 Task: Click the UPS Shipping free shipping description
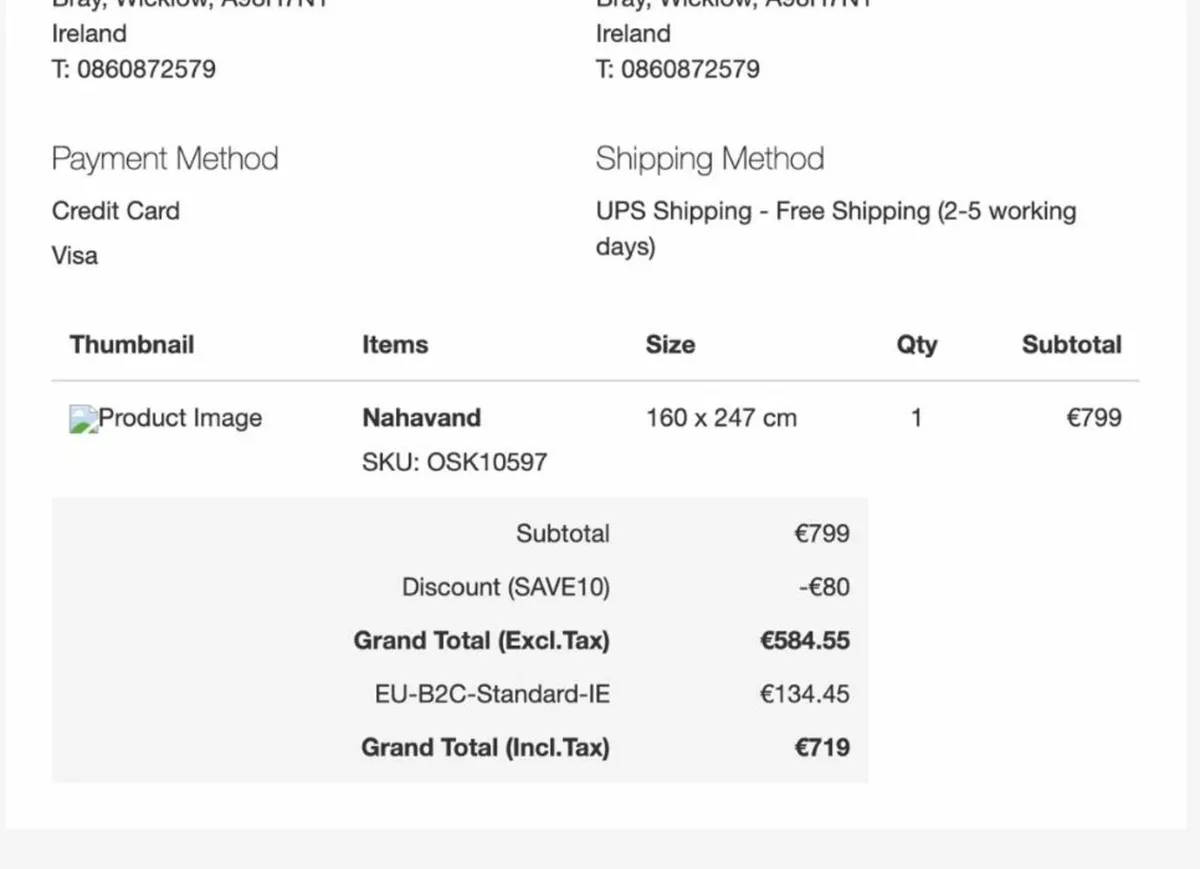pos(835,212)
